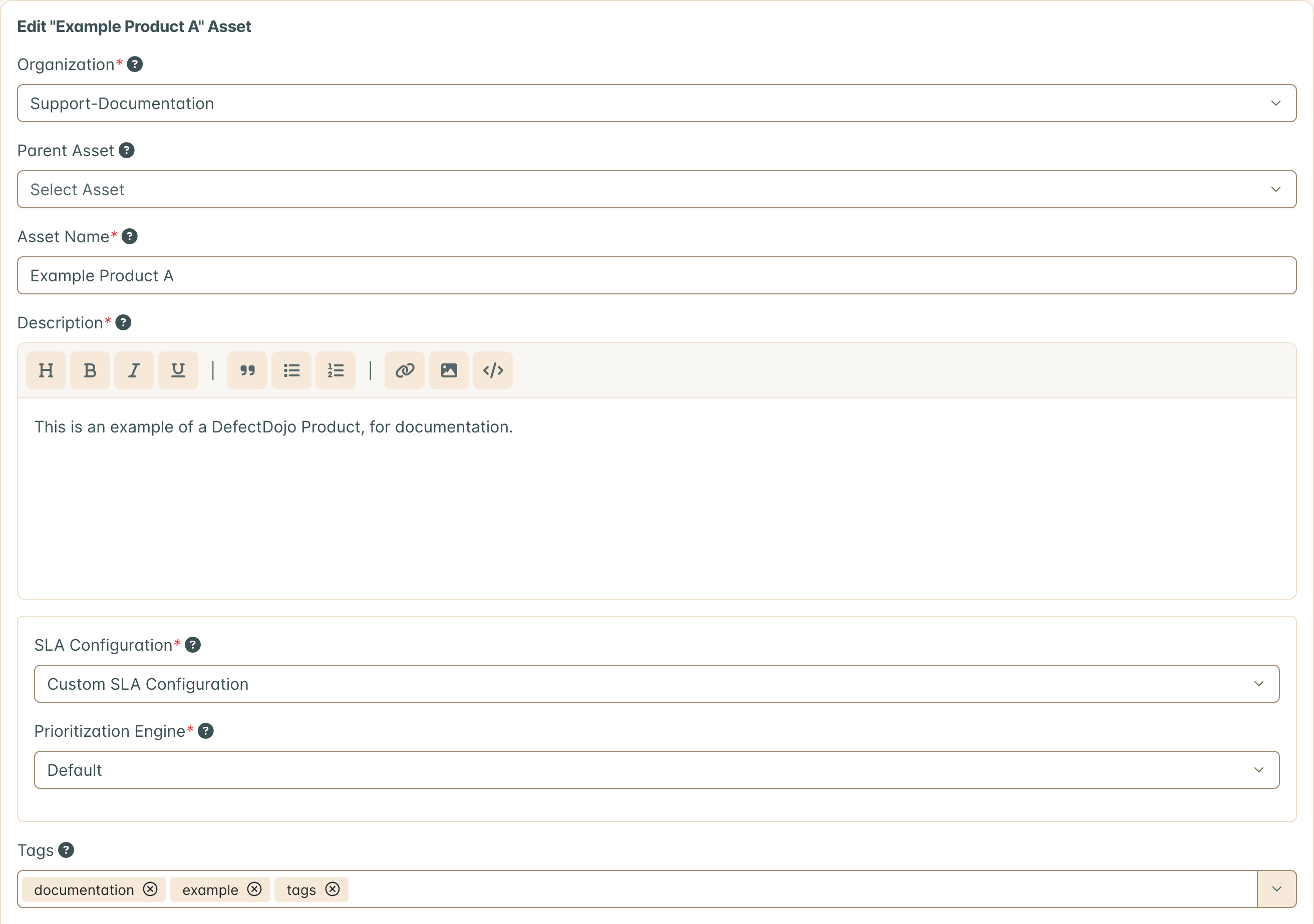Open the Prioritization Engine dropdown
This screenshot has width=1314, height=924.
click(x=656, y=770)
